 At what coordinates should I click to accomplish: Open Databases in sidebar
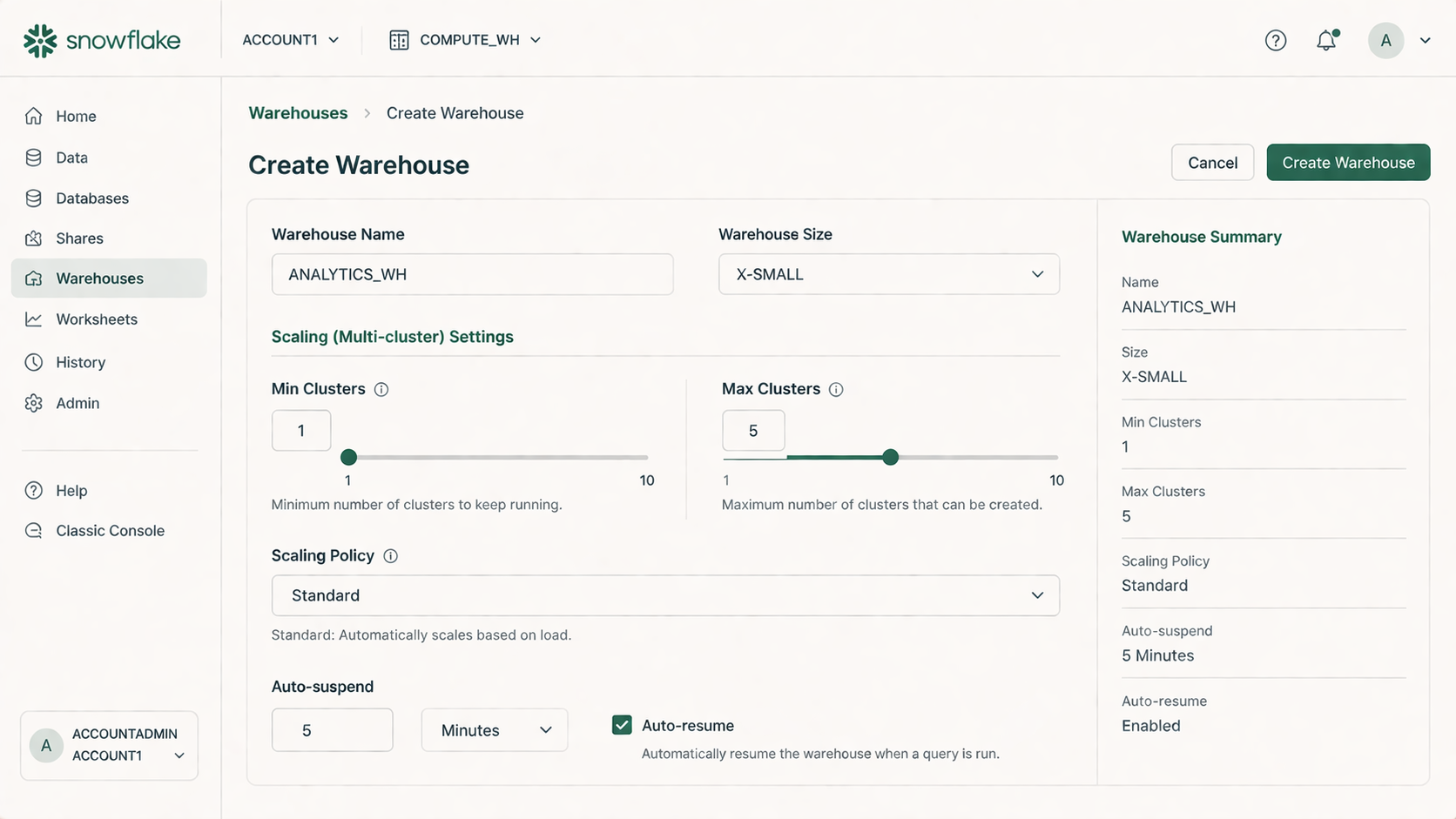[x=109, y=198]
